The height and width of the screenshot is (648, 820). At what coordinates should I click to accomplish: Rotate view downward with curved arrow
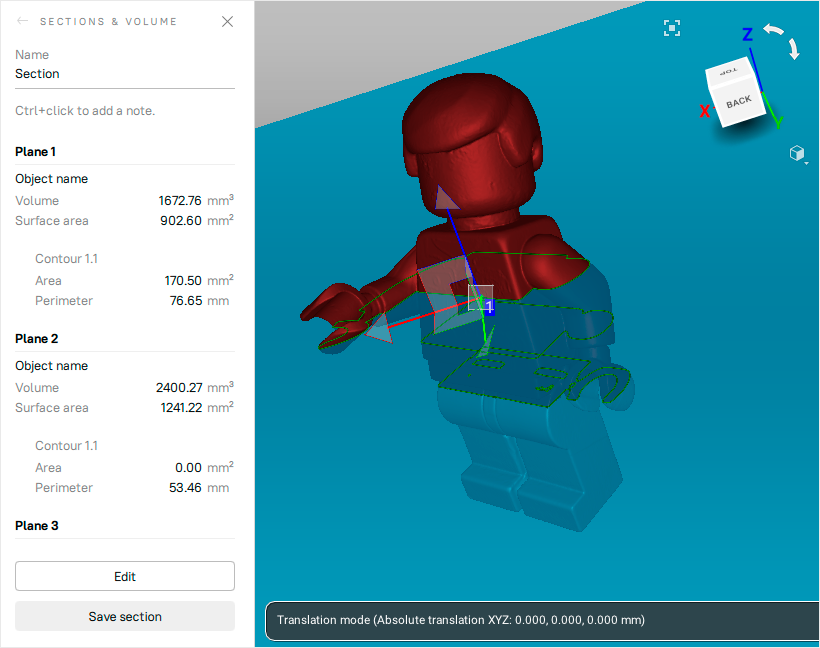[x=794, y=49]
